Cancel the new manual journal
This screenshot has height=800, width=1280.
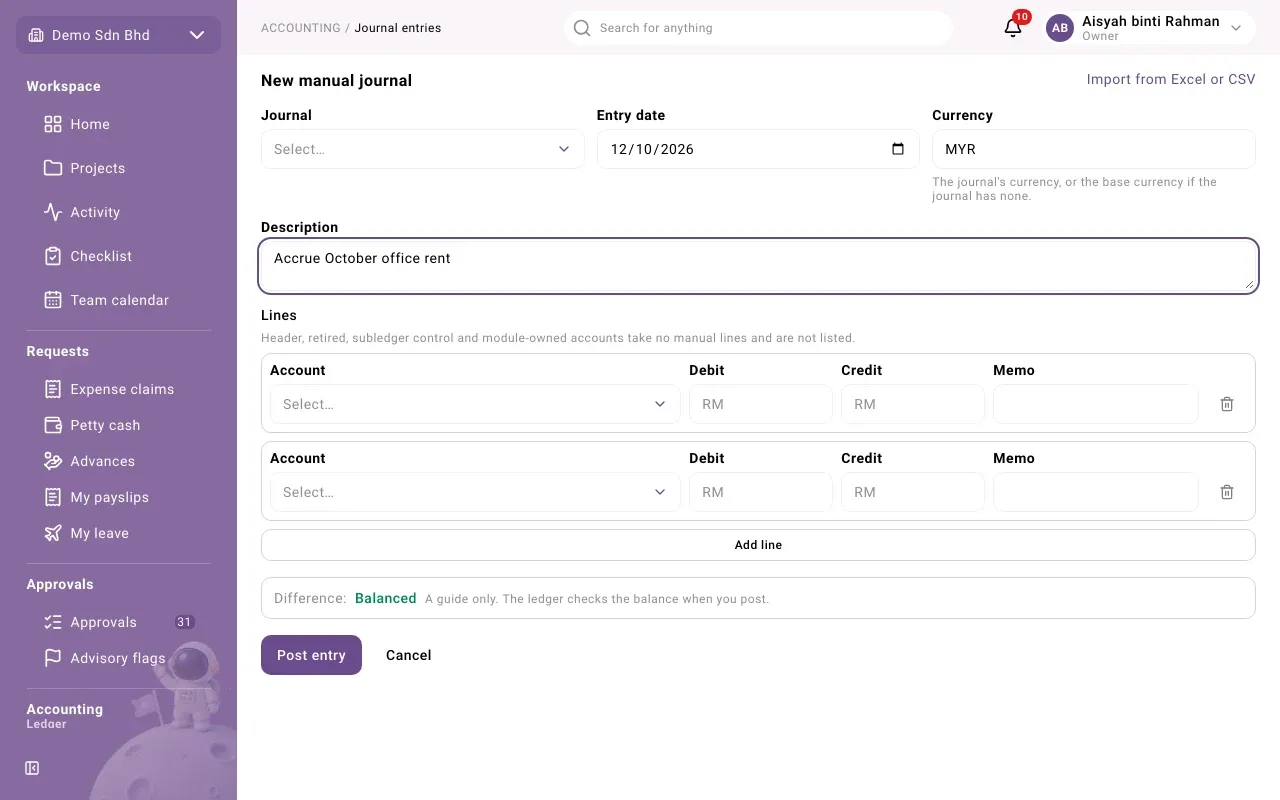(x=409, y=655)
